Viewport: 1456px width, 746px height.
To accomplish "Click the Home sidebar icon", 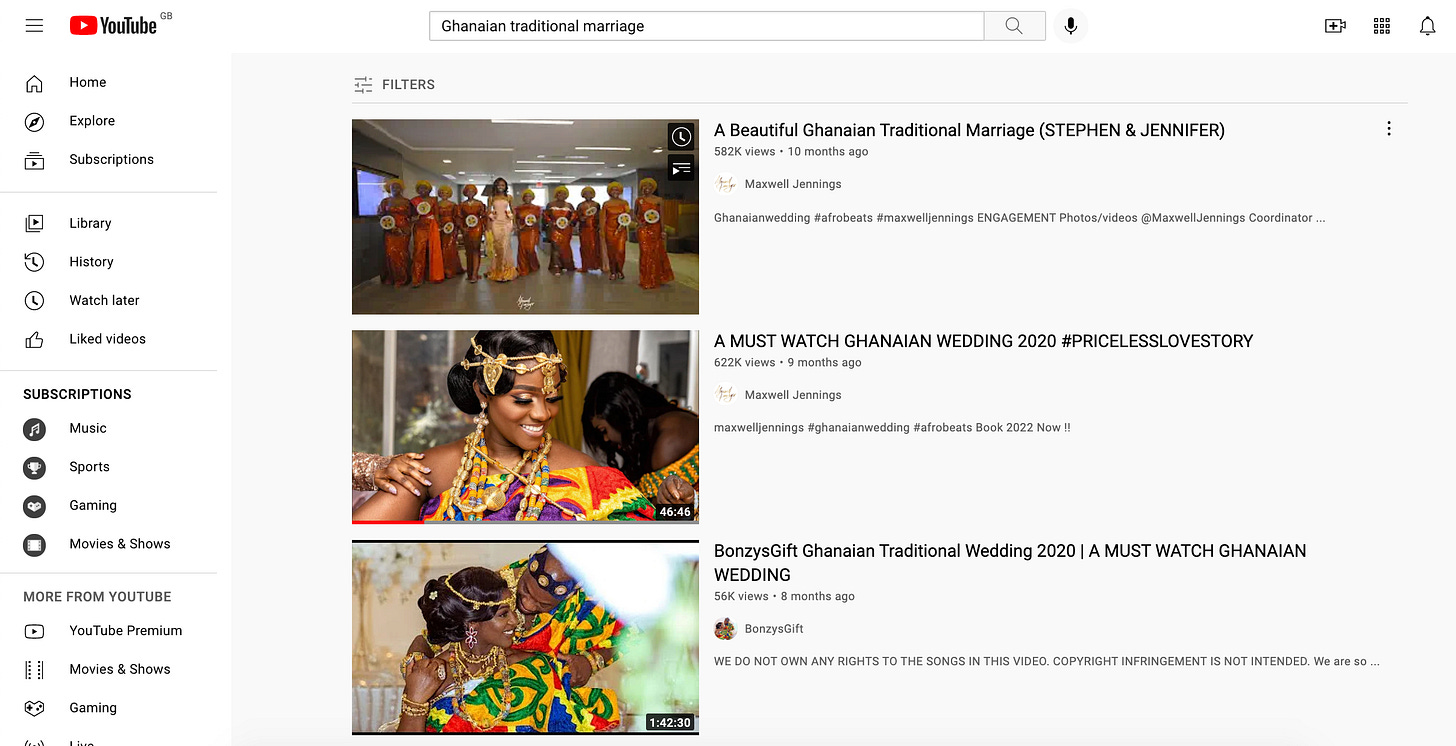I will (34, 82).
